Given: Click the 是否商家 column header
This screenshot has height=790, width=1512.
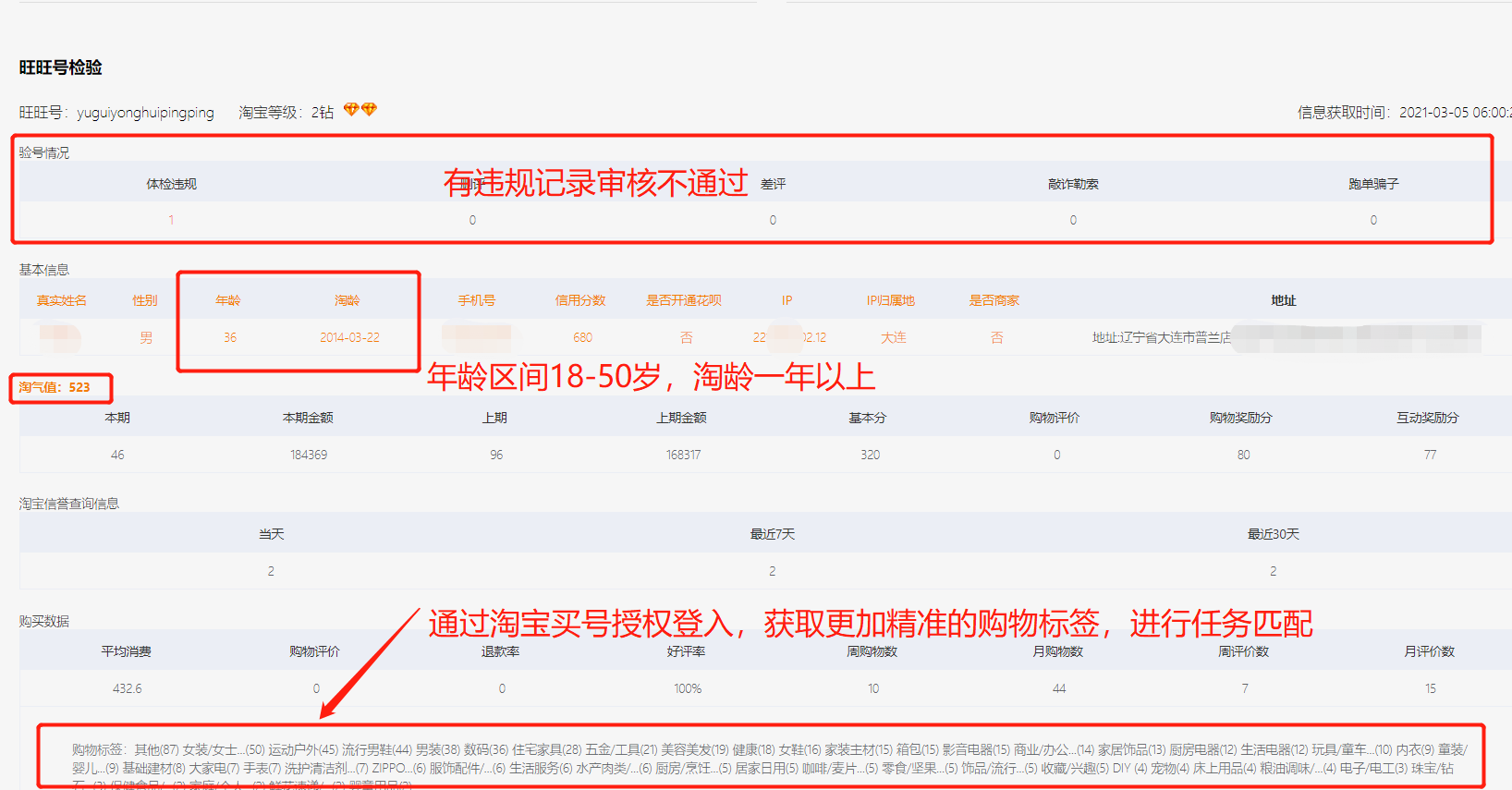Looking at the screenshot, I should pyautogui.click(x=994, y=300).
